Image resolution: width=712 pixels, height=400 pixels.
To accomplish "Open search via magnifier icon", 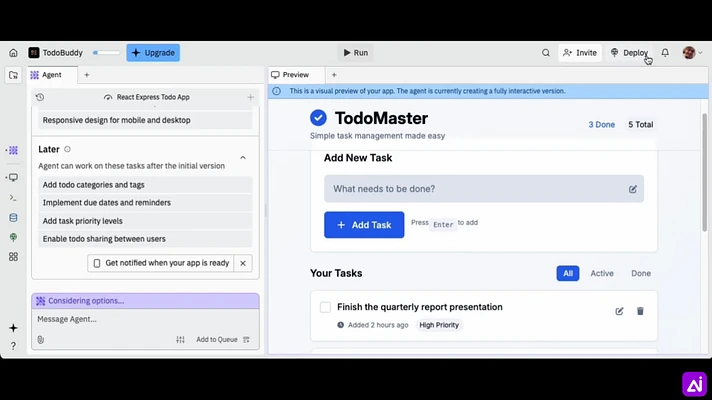I will point(546,53).
